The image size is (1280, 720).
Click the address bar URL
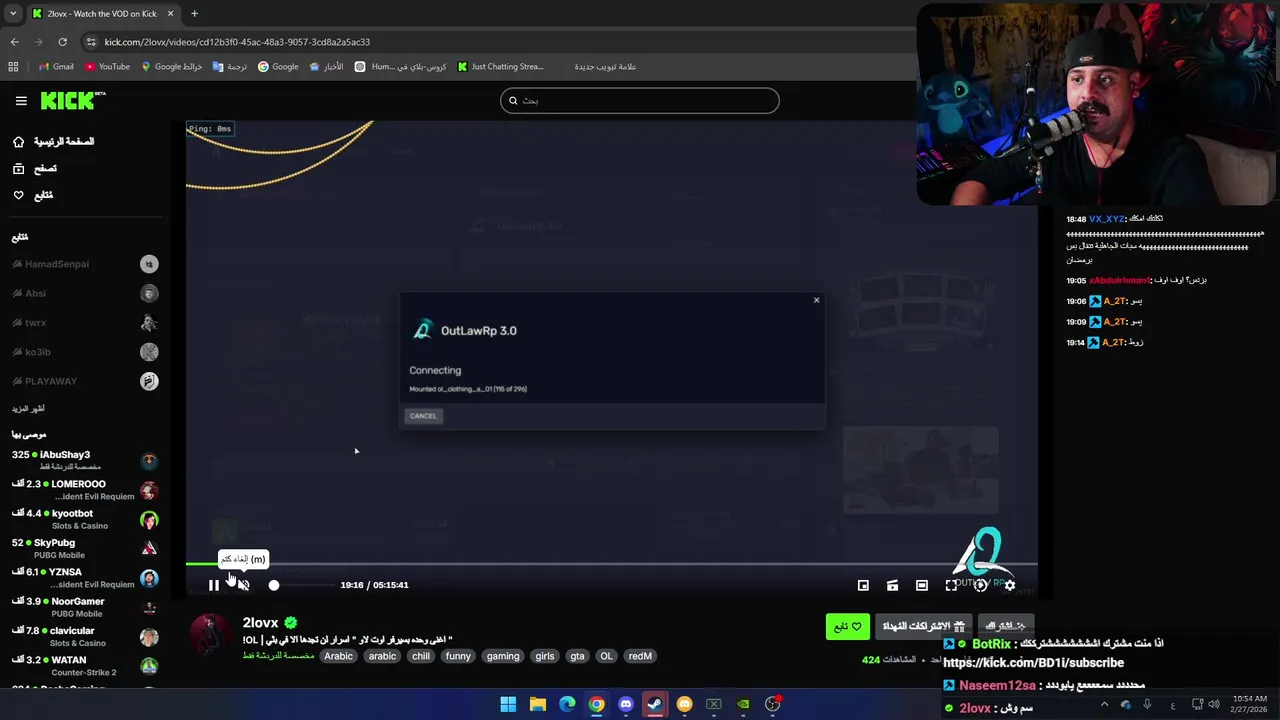(237, 42)
